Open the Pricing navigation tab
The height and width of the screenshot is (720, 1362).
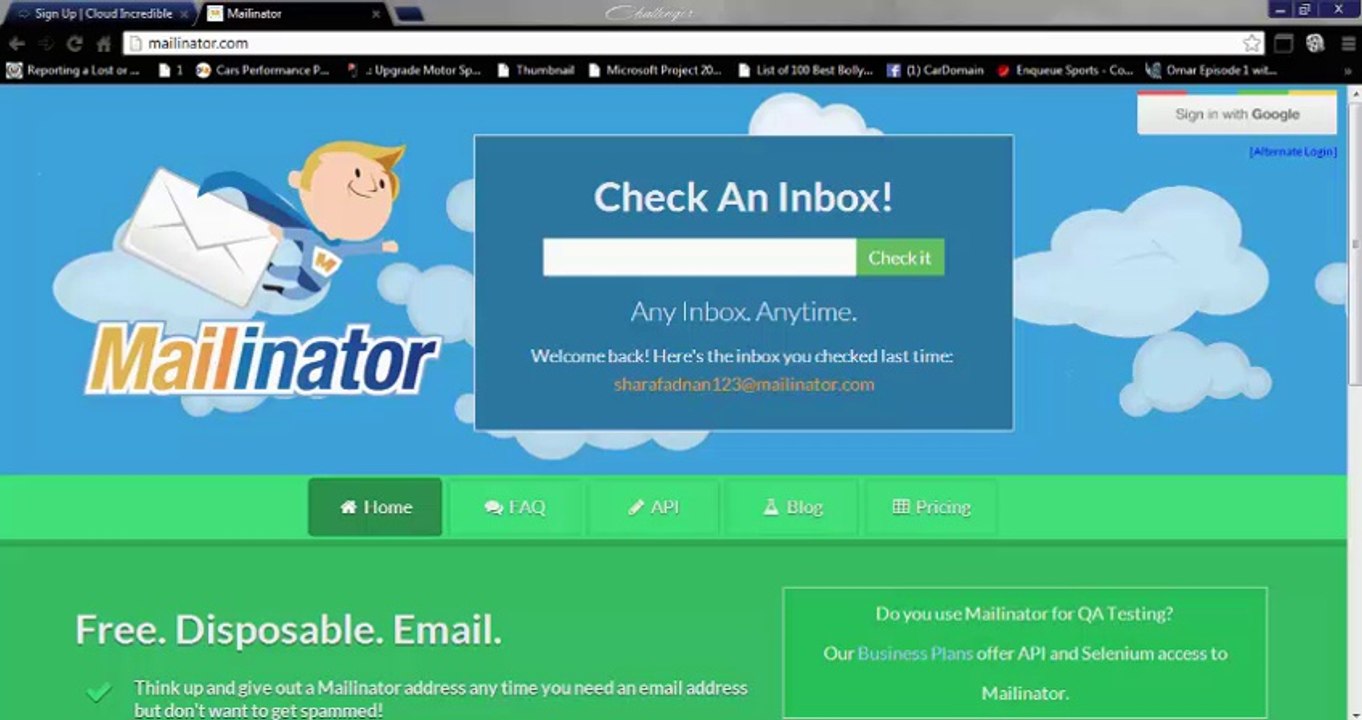tap(931, 507)
